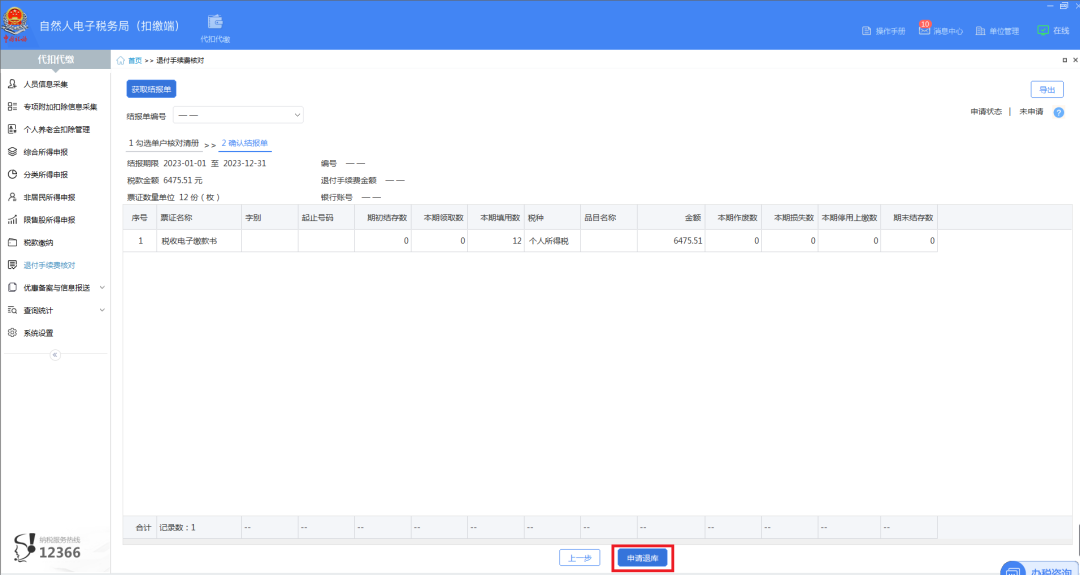
Task: Click the 起止号码 column header
Action: pos(326,217)
